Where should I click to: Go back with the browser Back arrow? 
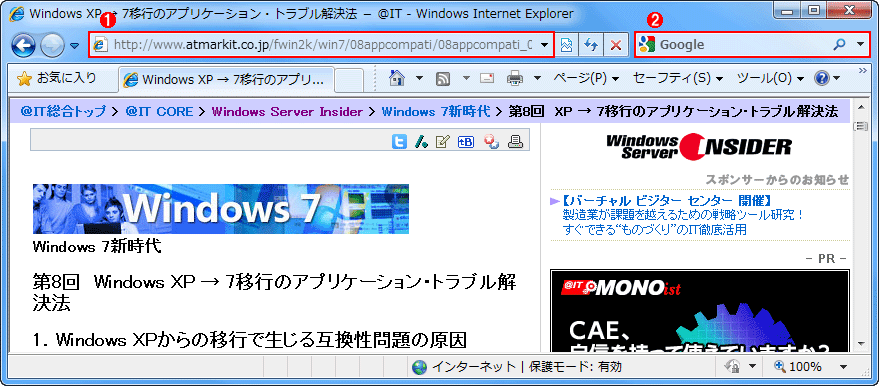(23, 45)
